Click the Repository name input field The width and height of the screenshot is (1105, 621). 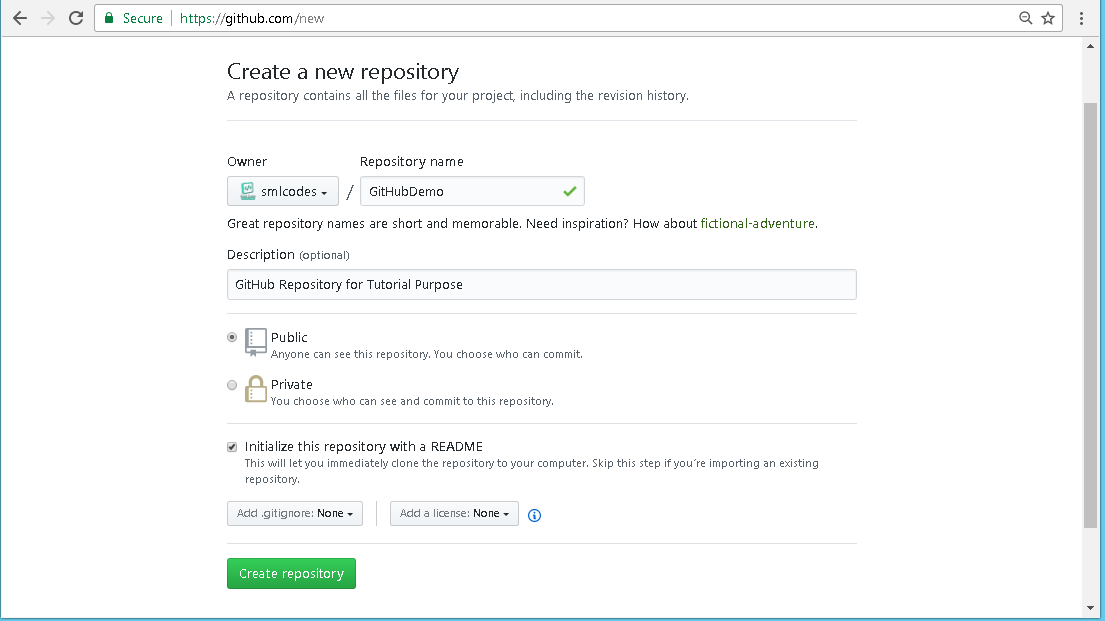coord(460,191)
